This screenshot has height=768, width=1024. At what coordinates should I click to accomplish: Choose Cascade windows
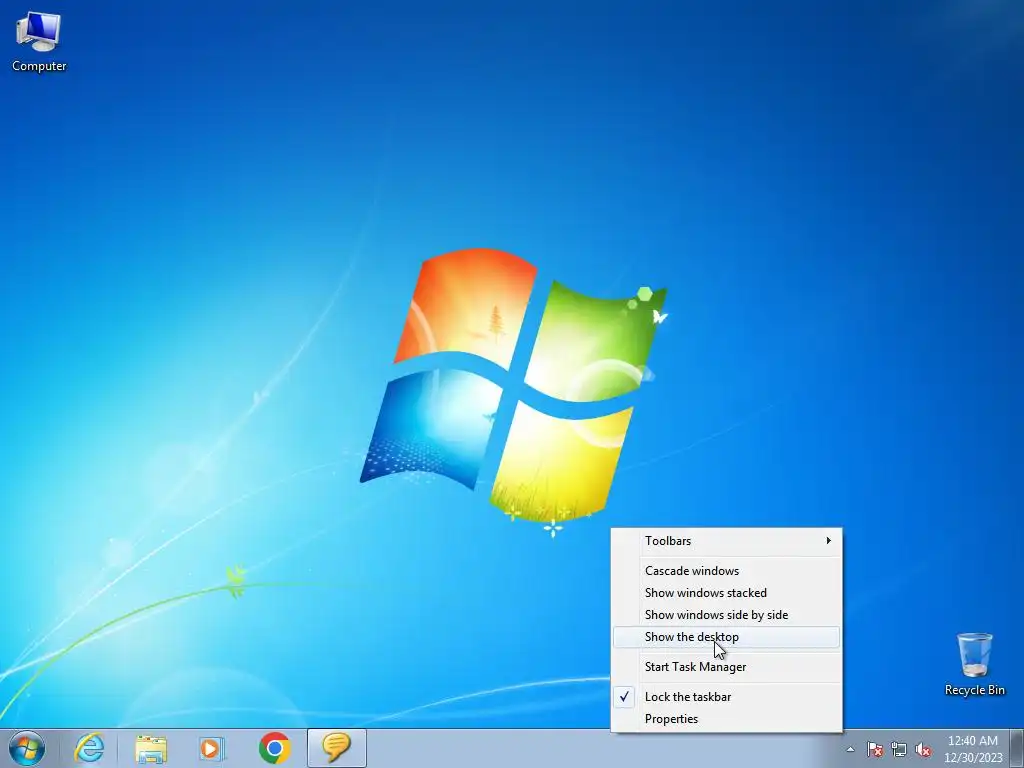pyautogui.click(x=726, y=571)
